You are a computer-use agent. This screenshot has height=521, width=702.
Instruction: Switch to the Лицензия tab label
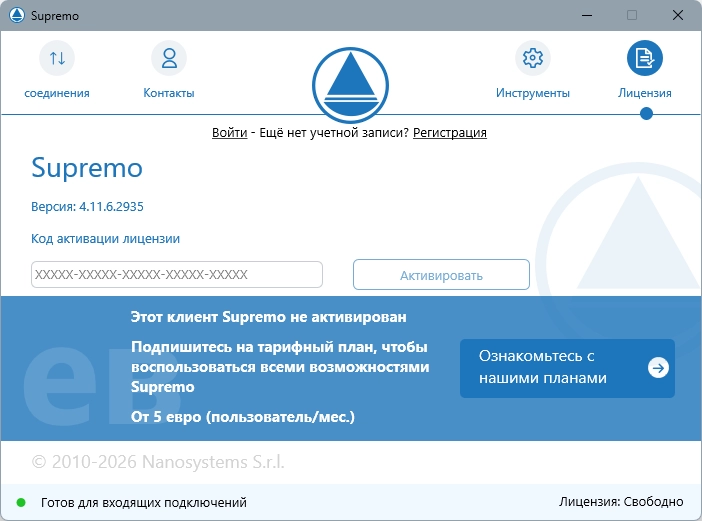tap(645, 93)
